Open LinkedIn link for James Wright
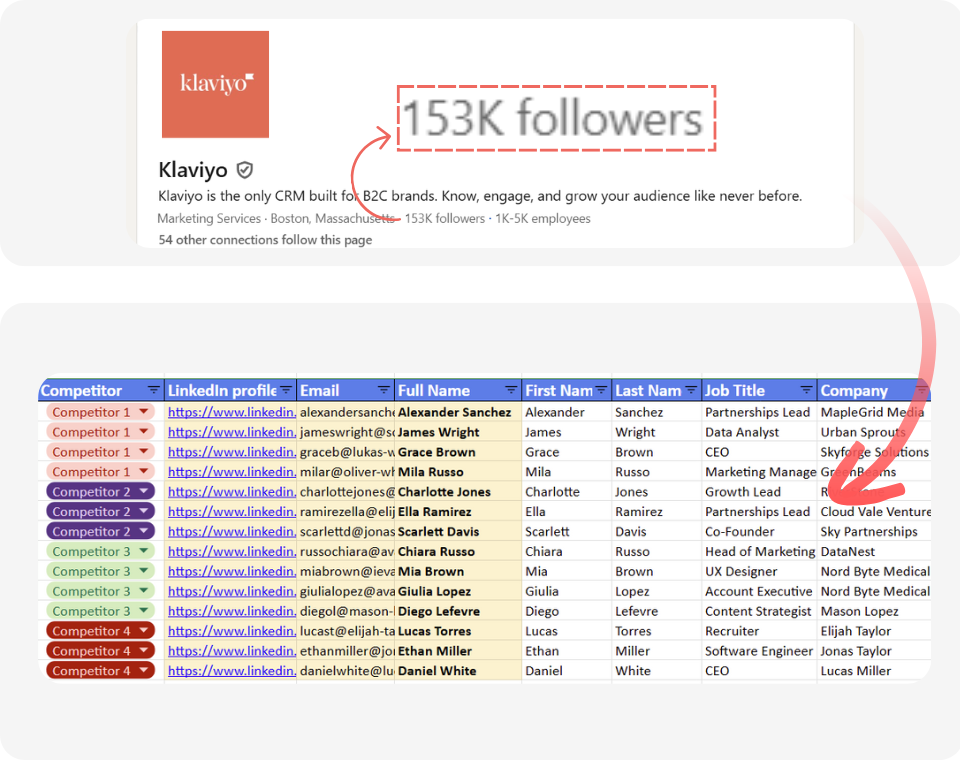Viewport: 960px width, 760px height. pos(232,432)
